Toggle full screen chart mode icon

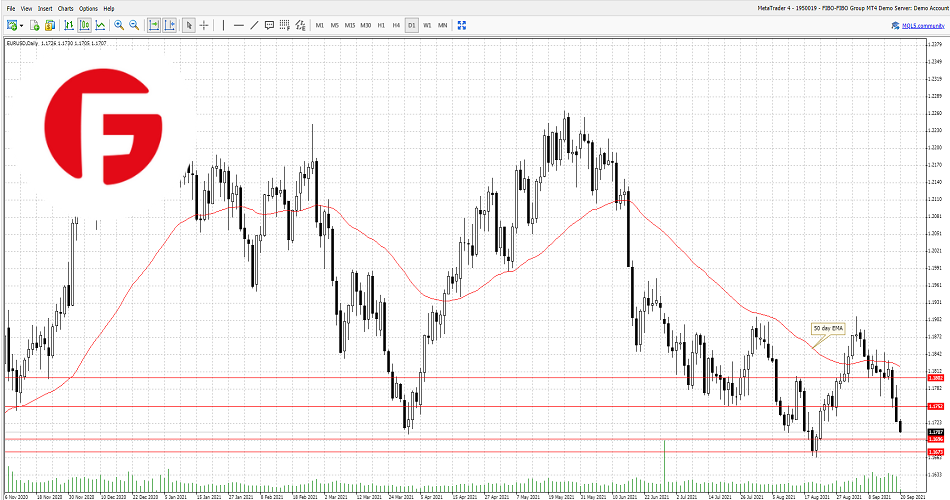click(462, 25)
